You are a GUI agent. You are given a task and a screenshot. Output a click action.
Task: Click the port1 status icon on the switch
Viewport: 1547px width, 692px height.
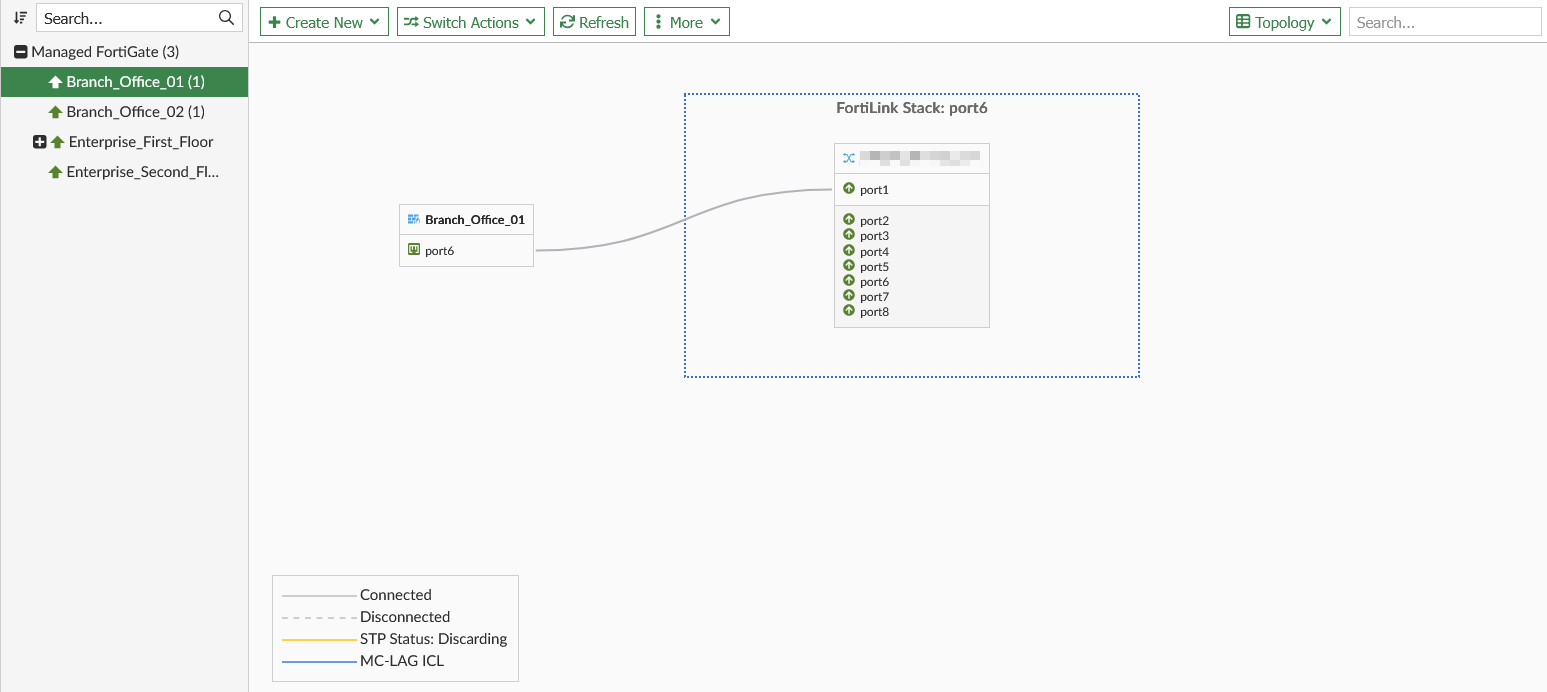(x=849, y=188)
